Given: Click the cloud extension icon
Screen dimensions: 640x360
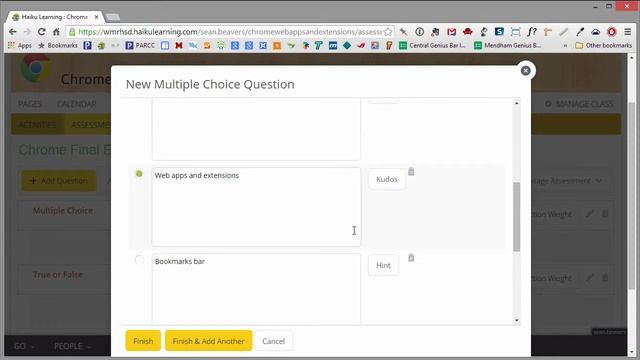Looking at the screenshot, I should pos(596,31).
